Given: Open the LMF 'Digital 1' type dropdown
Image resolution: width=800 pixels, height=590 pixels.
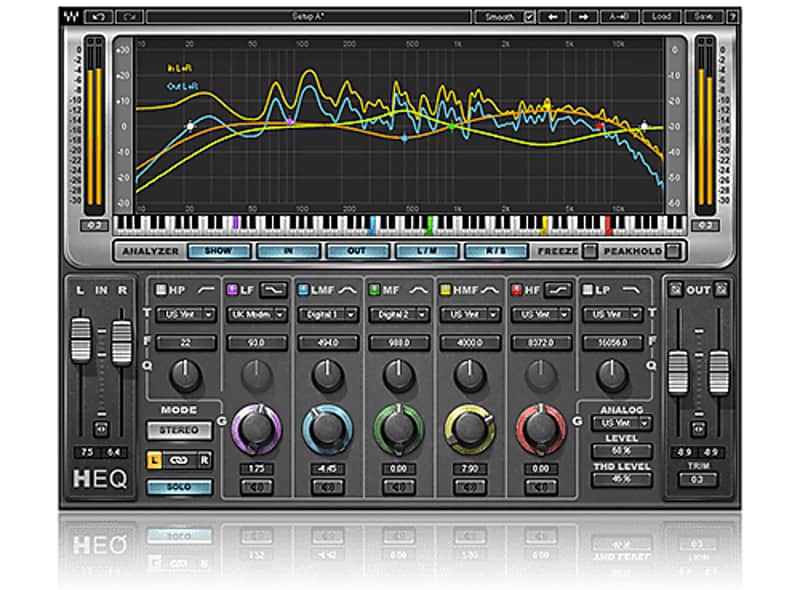Looking at the screenshot, I should click(328, 314).
